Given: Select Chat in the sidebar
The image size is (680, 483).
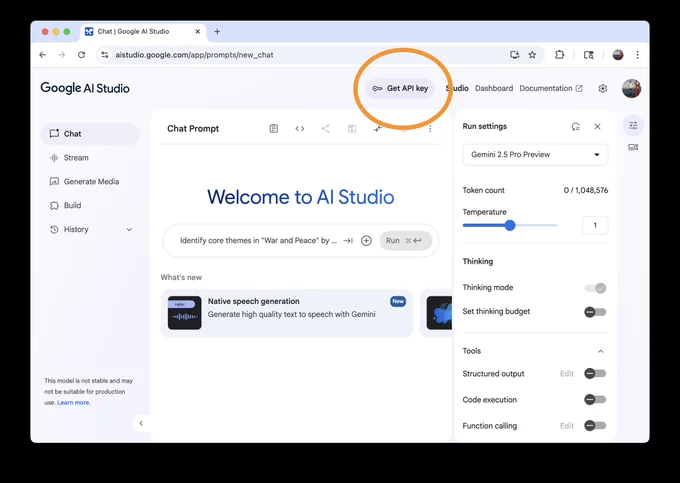Looking at the screenshot, I should (90, 134).
